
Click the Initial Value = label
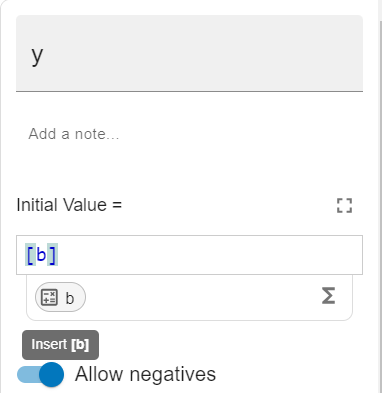click(x=69, y=205)
